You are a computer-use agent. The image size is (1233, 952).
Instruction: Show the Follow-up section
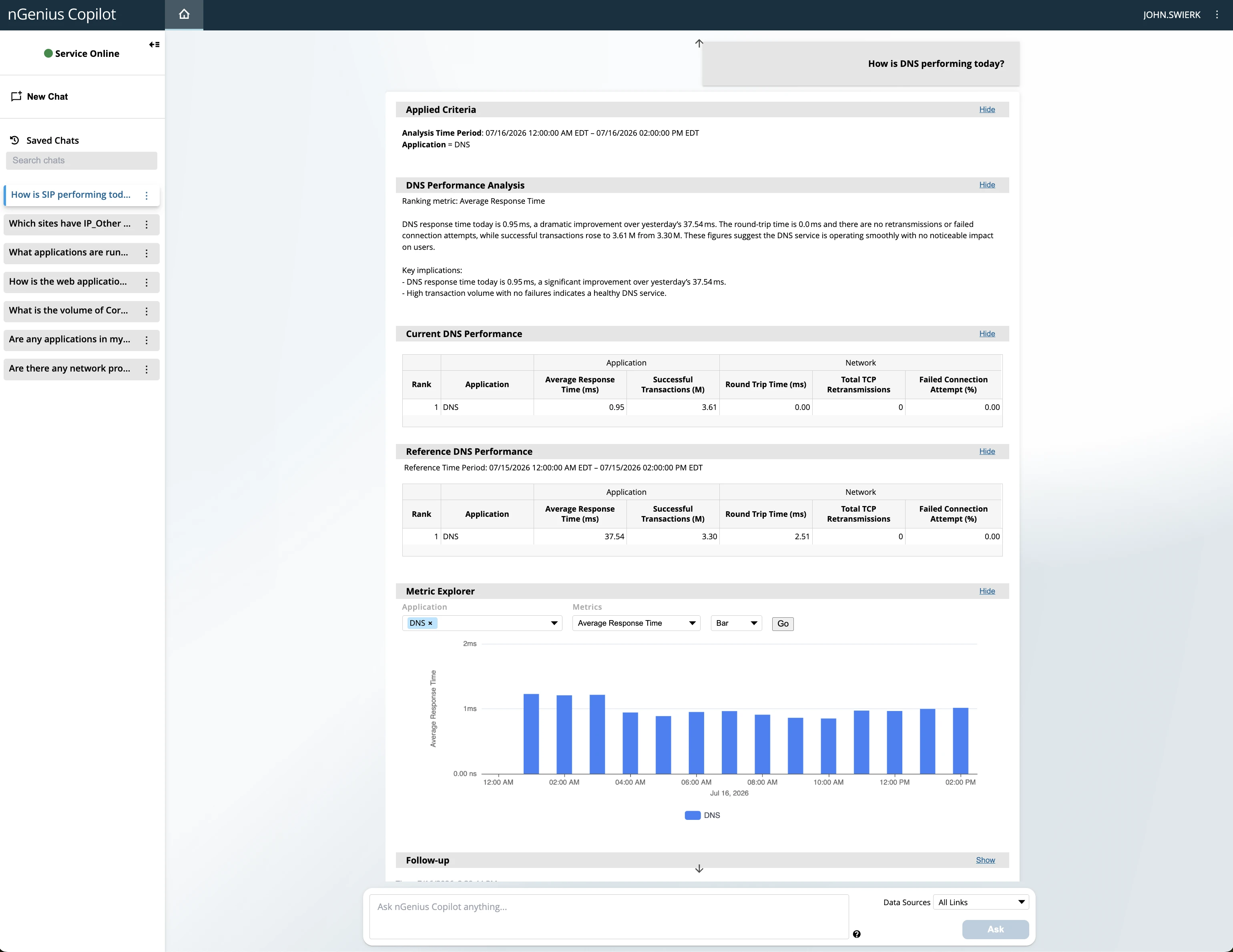click(985, 860)
